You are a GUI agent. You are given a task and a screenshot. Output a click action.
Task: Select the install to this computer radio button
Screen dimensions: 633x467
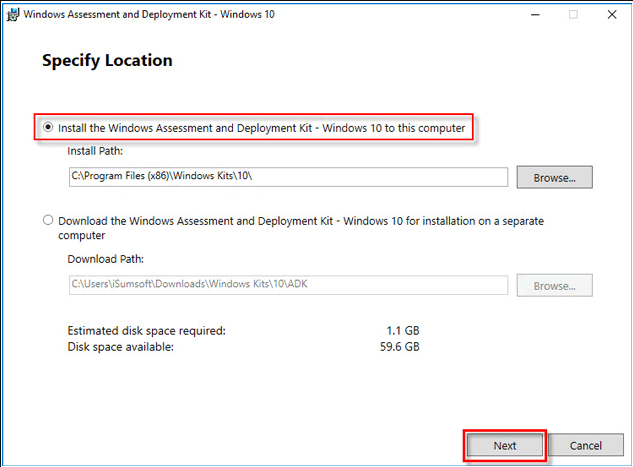click(x=48, y=128)
